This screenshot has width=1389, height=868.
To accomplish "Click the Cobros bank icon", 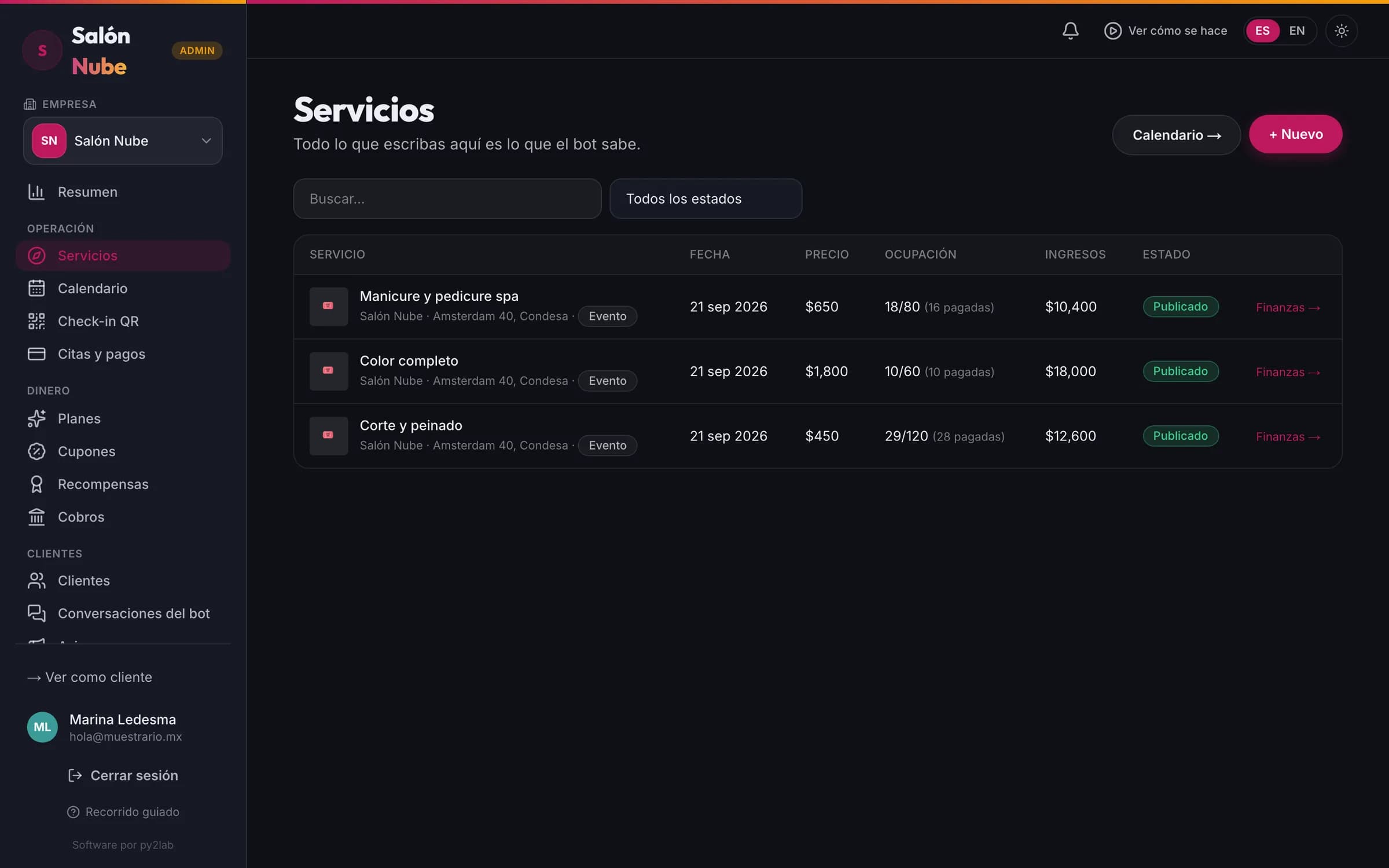I will (x=36, y=517).
